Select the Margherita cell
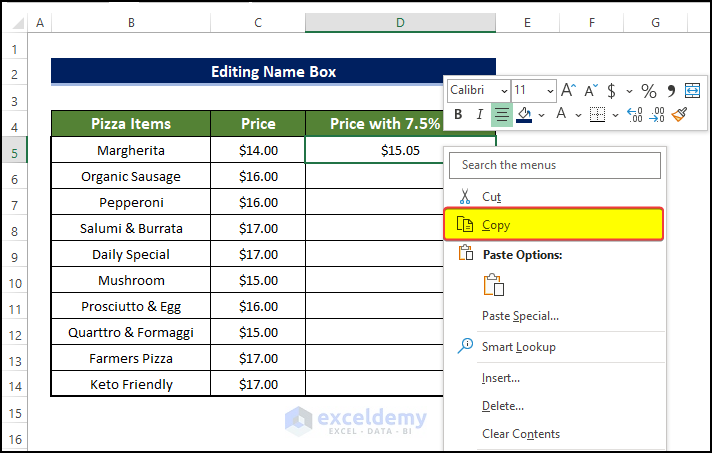 point(131,150)
